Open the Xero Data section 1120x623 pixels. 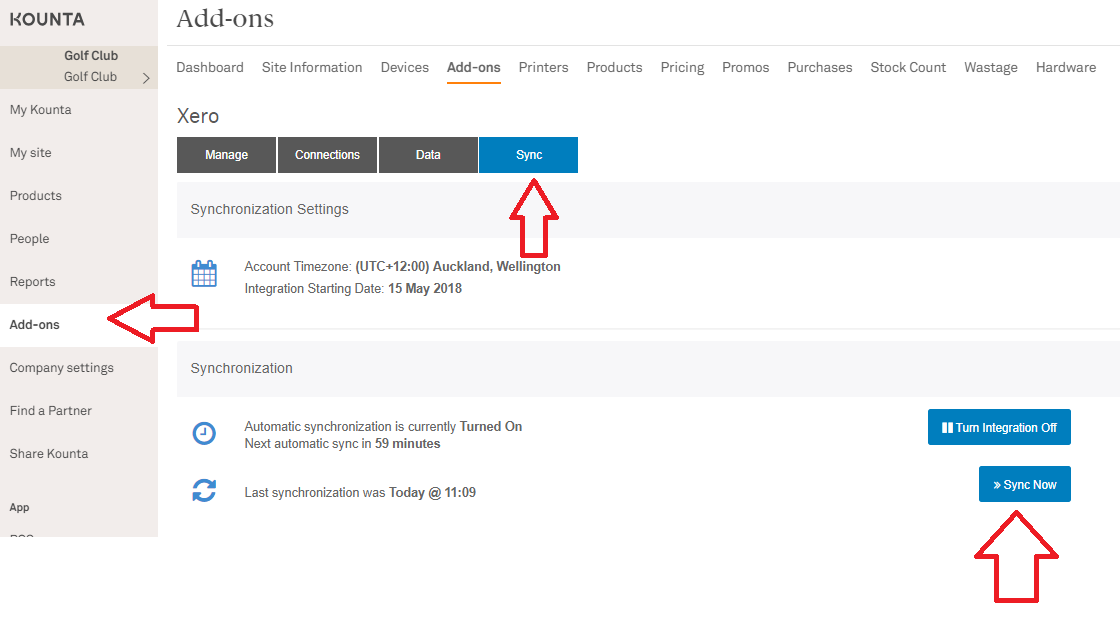pos(428,155)
